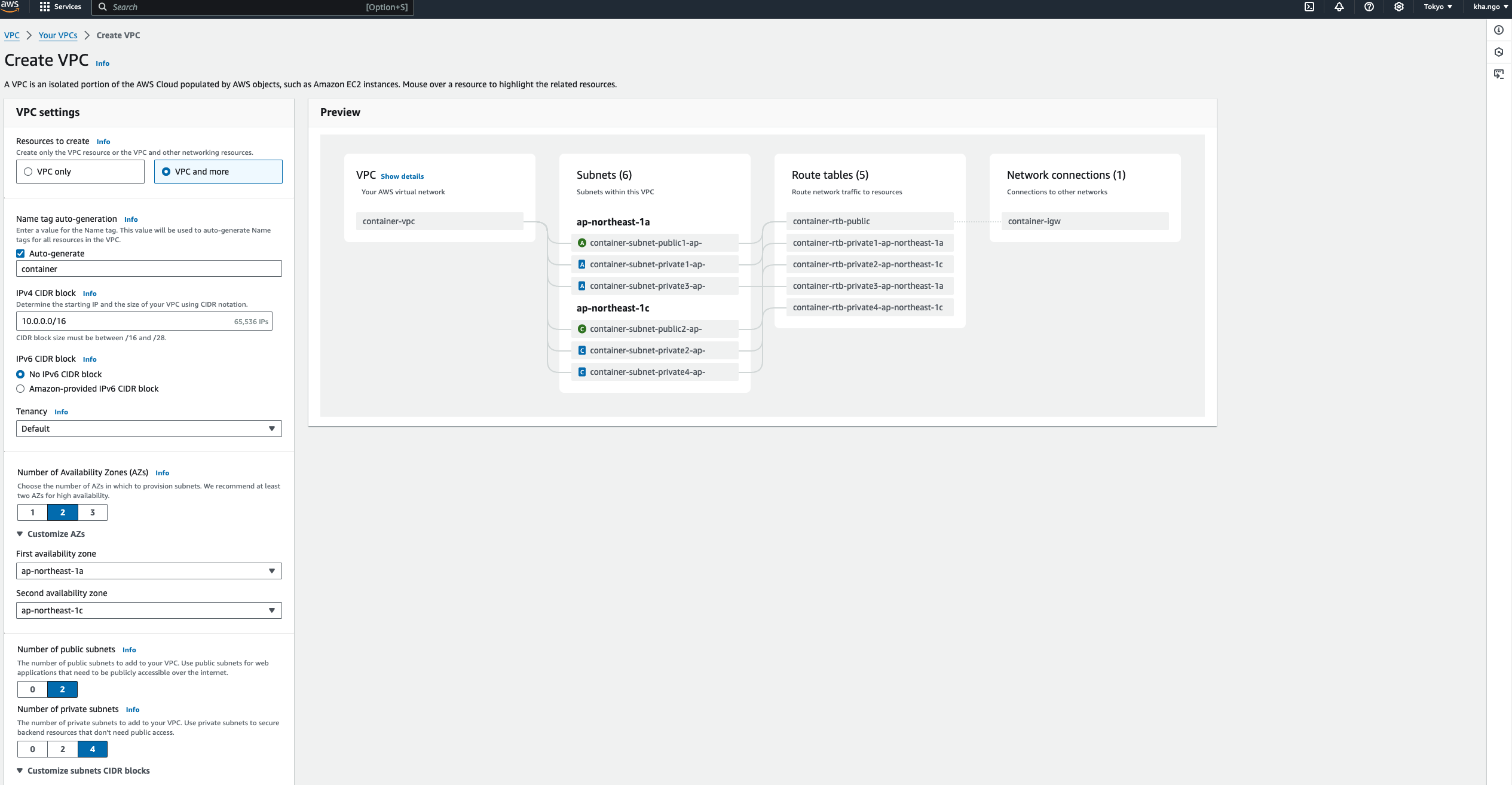Screen dimensions: 1512x785
Task: Set number of private subnets to 4
Action: coord(93,749)
